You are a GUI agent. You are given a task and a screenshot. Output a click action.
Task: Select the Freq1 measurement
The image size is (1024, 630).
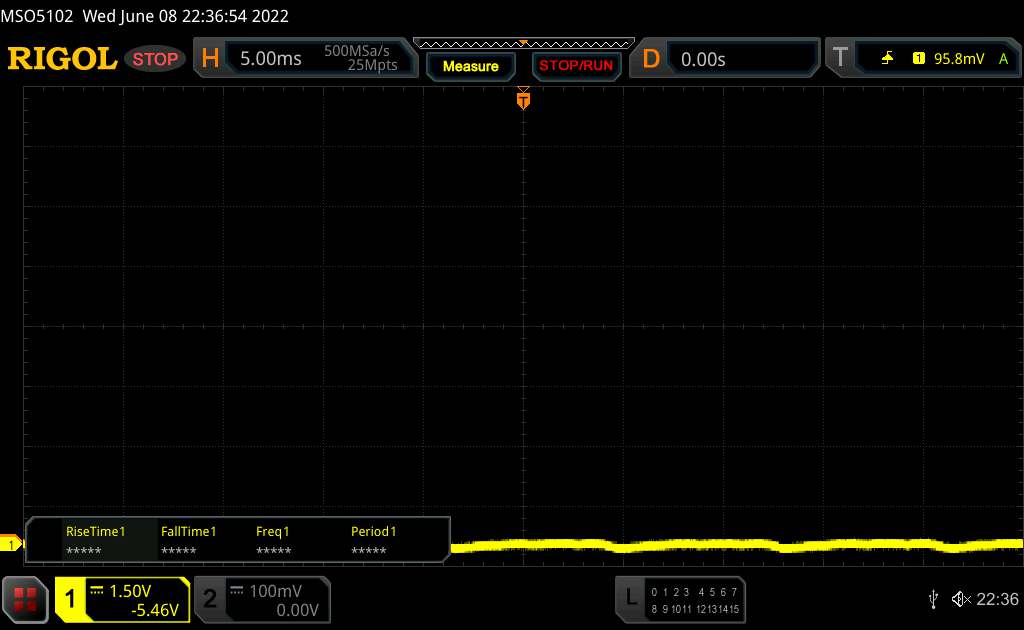point(273,540)
